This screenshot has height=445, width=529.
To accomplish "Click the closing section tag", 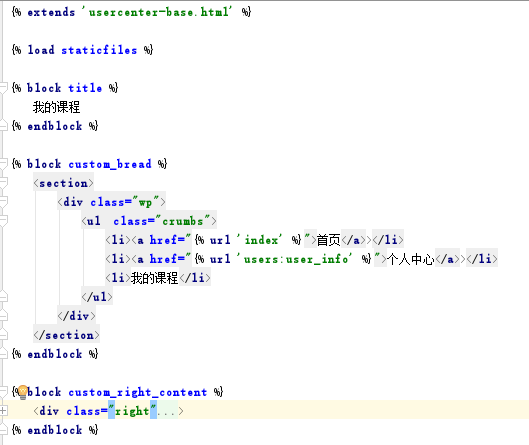I will tap(66, 335).
